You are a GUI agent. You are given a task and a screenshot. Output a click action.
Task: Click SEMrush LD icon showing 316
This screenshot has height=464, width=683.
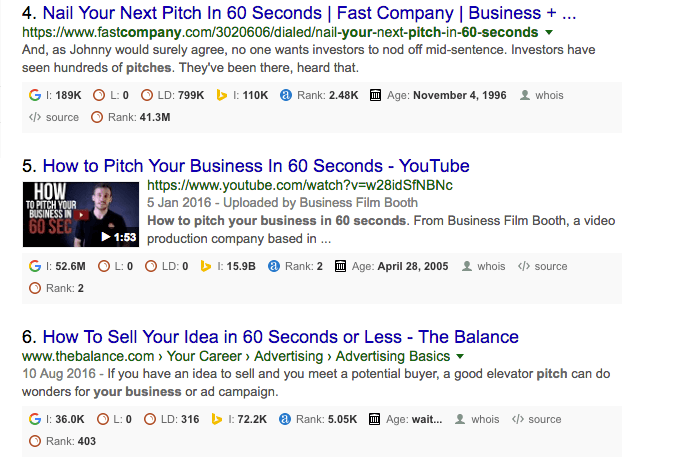tap(150, 419)
